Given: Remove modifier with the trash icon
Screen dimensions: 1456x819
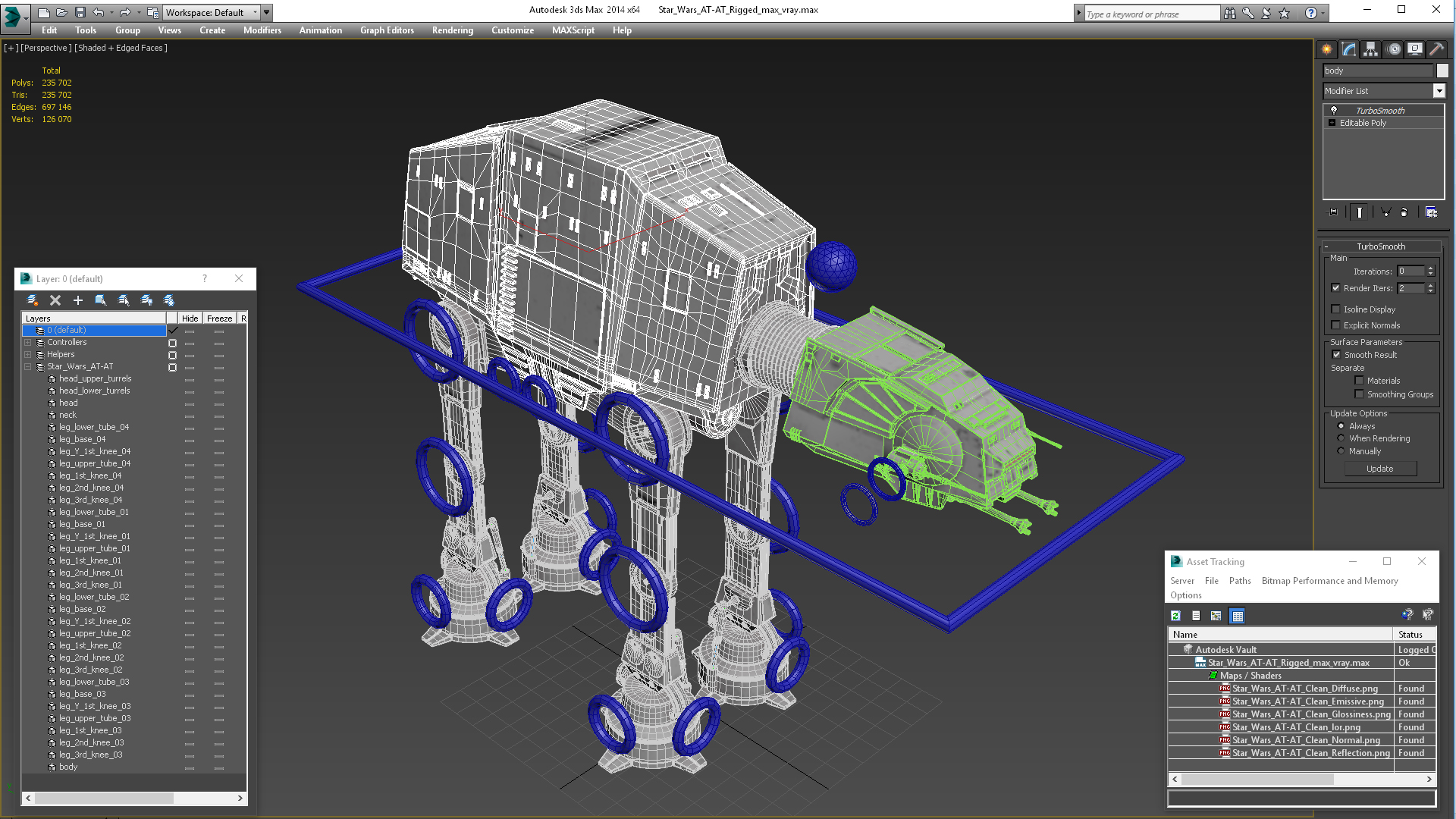Looking at the screenshot, I should (x=1404, y=212).
